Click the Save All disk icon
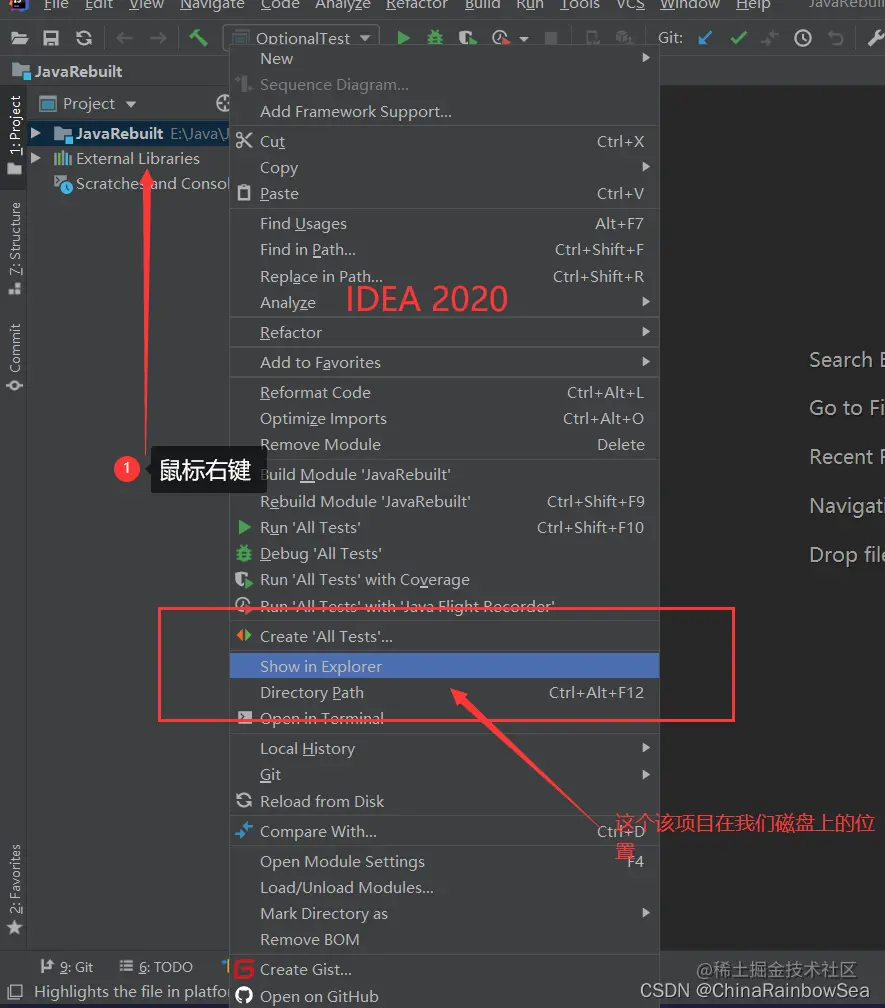The height and width of the screenshot is (1008, 885). click(x=51, y=39)
